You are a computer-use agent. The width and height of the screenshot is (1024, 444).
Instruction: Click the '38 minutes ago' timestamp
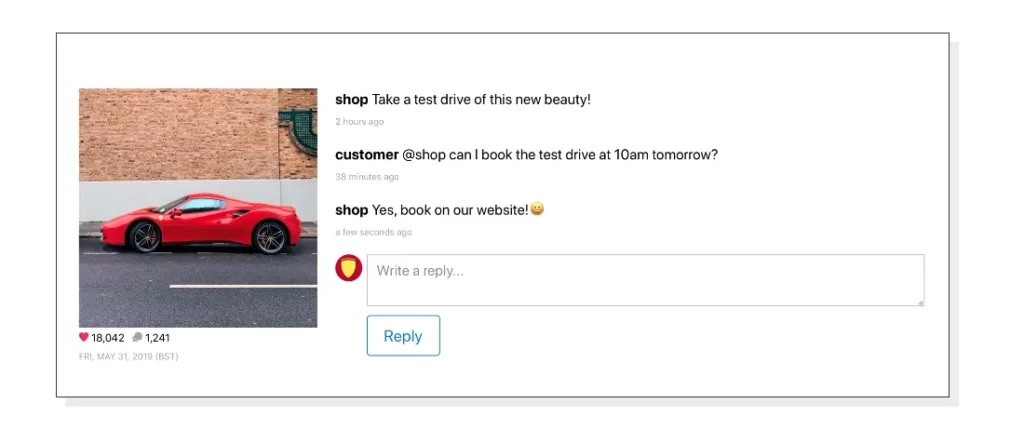coord(367,177)
